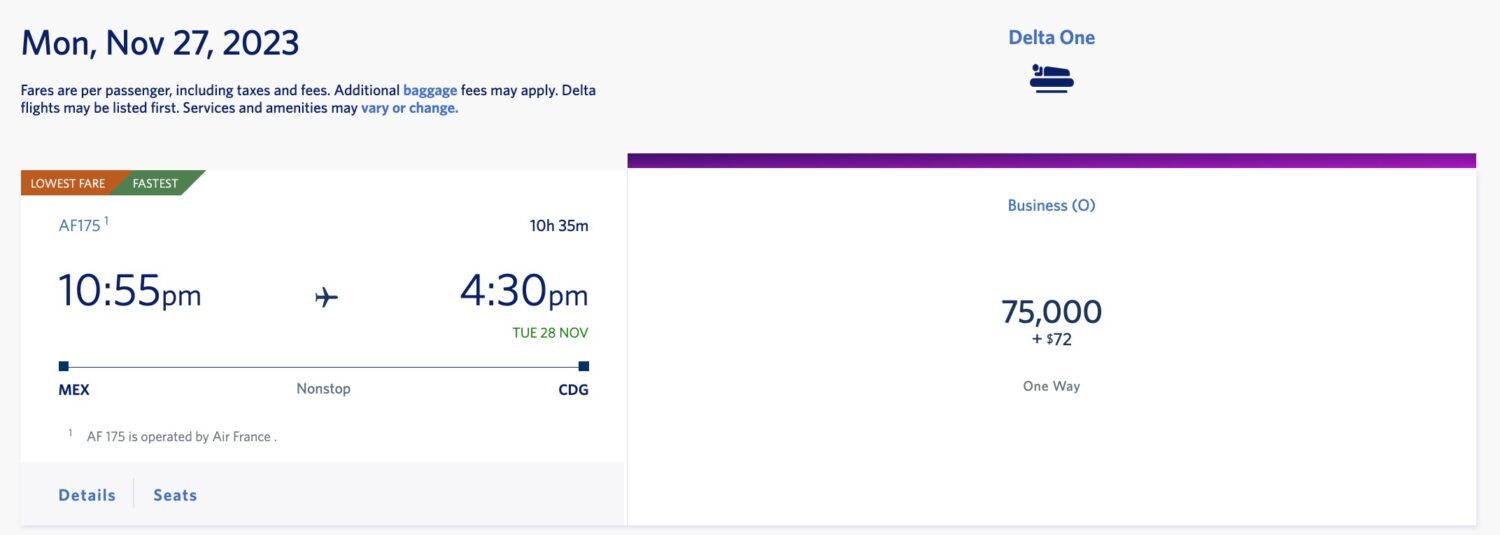
Task: Click the 10h 35m flight duration
Action: click(559, 226)
